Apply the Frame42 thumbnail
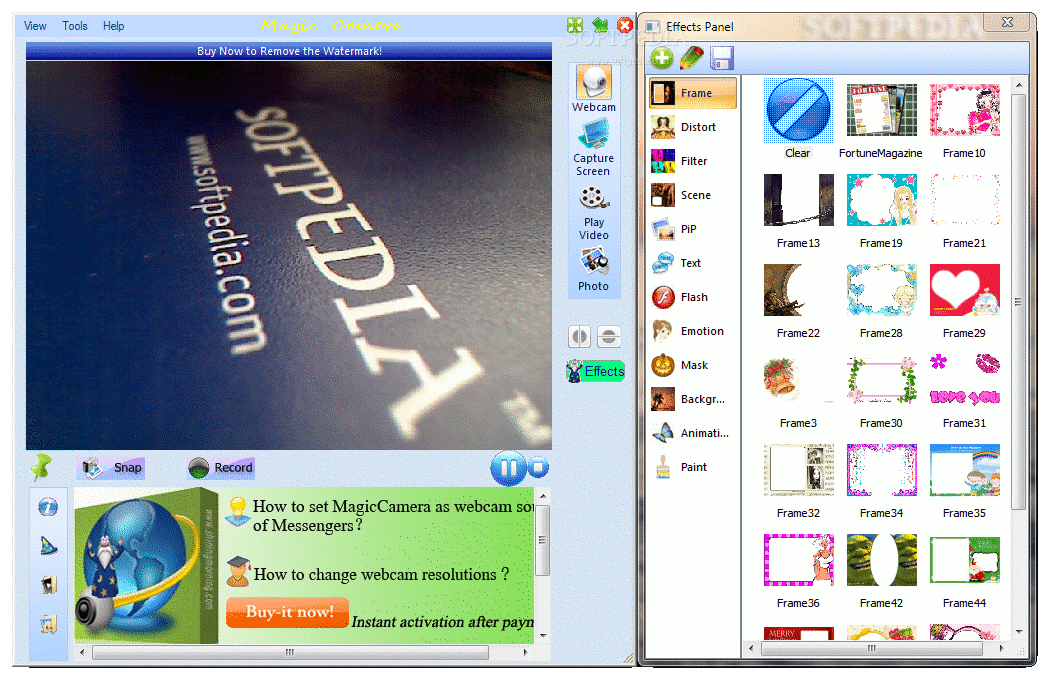This screenshot has width=1057, height=687. coord(881,570)
